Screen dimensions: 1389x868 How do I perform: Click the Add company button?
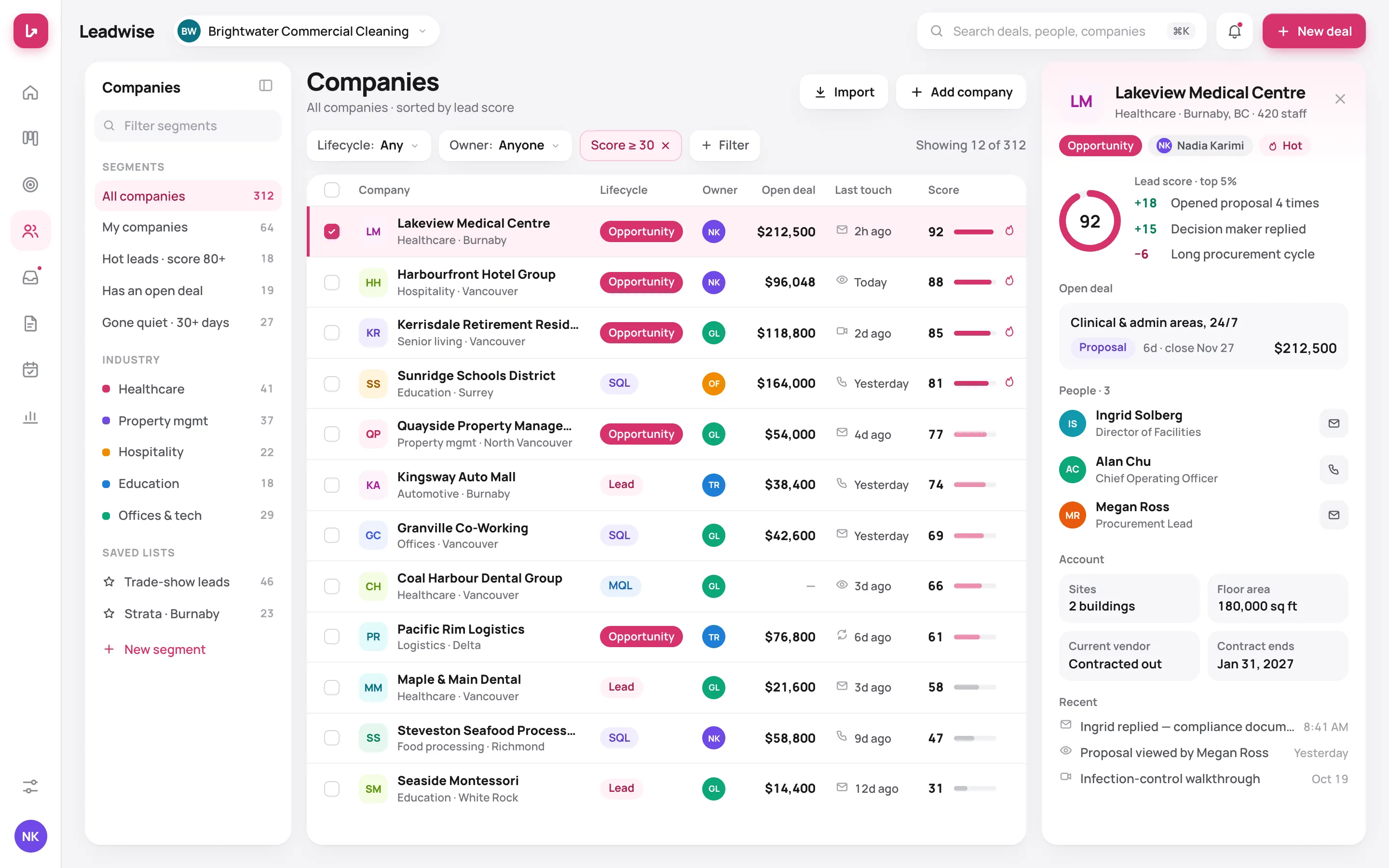pyautogui.click(x=961, y=92)
